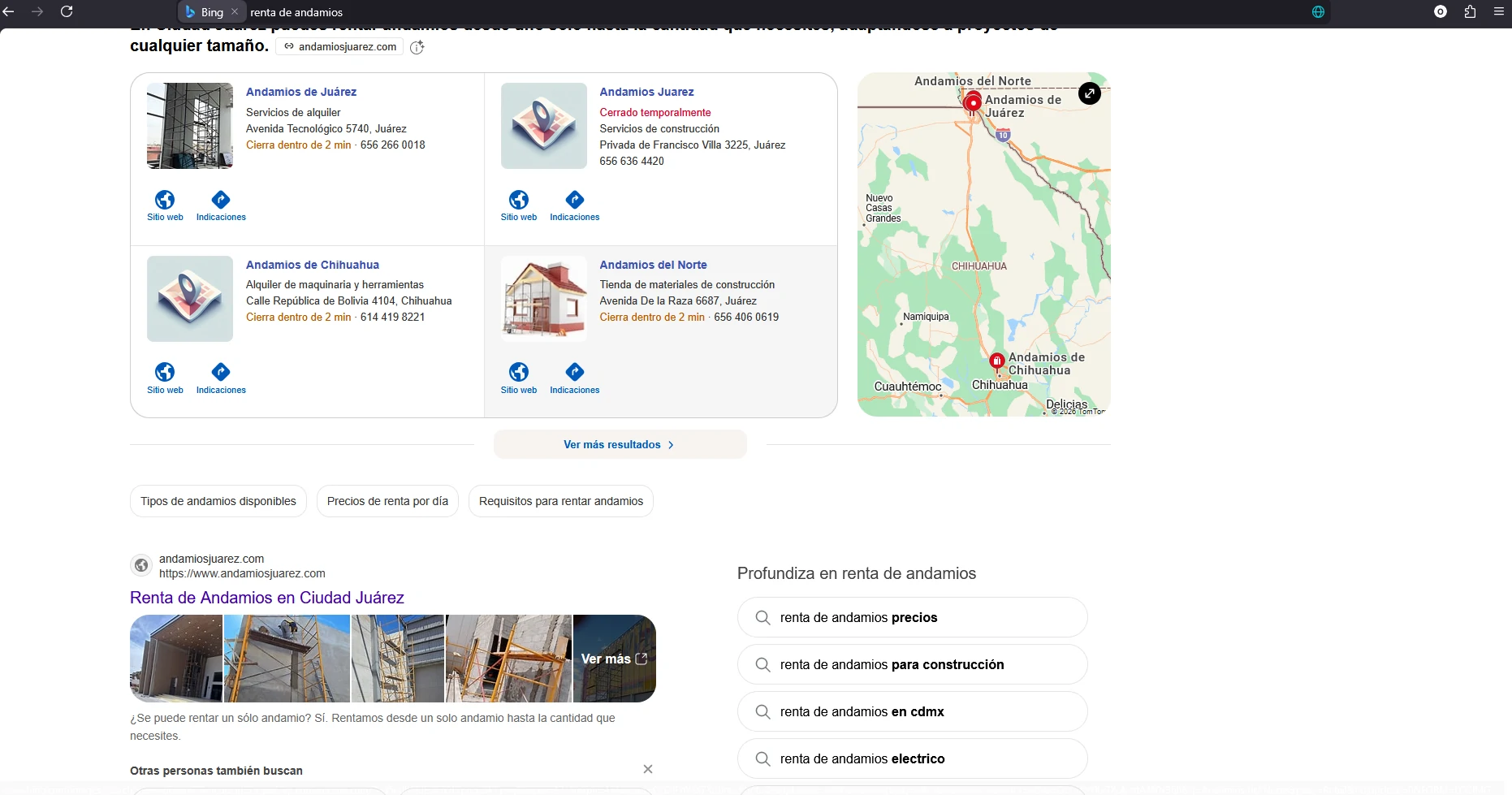Search 'renta de andamios precios' suggestion
The width and height of the screenshot is (1512, 795).
click(913, 617)
